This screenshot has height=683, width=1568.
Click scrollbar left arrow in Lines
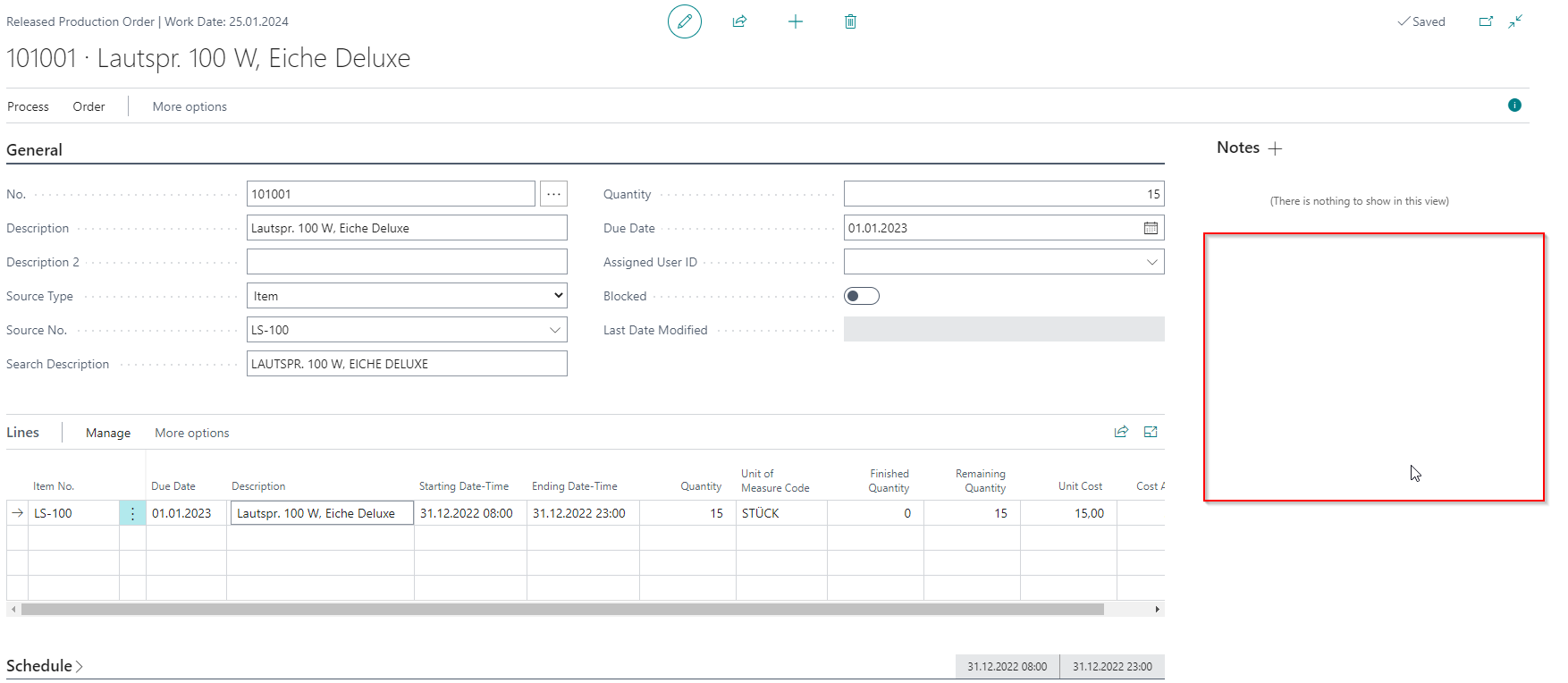tap(13, 610)
